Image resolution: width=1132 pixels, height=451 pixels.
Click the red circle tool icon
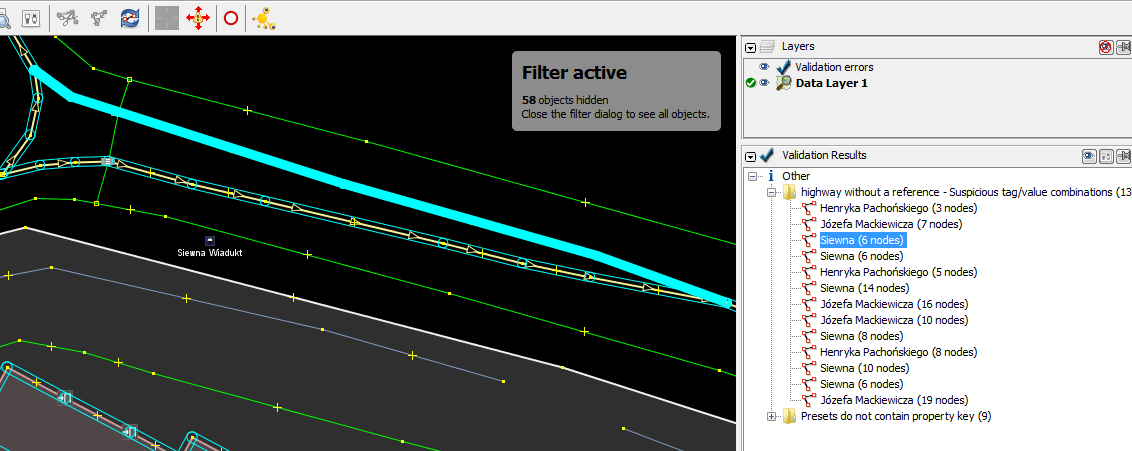point(231,18)
